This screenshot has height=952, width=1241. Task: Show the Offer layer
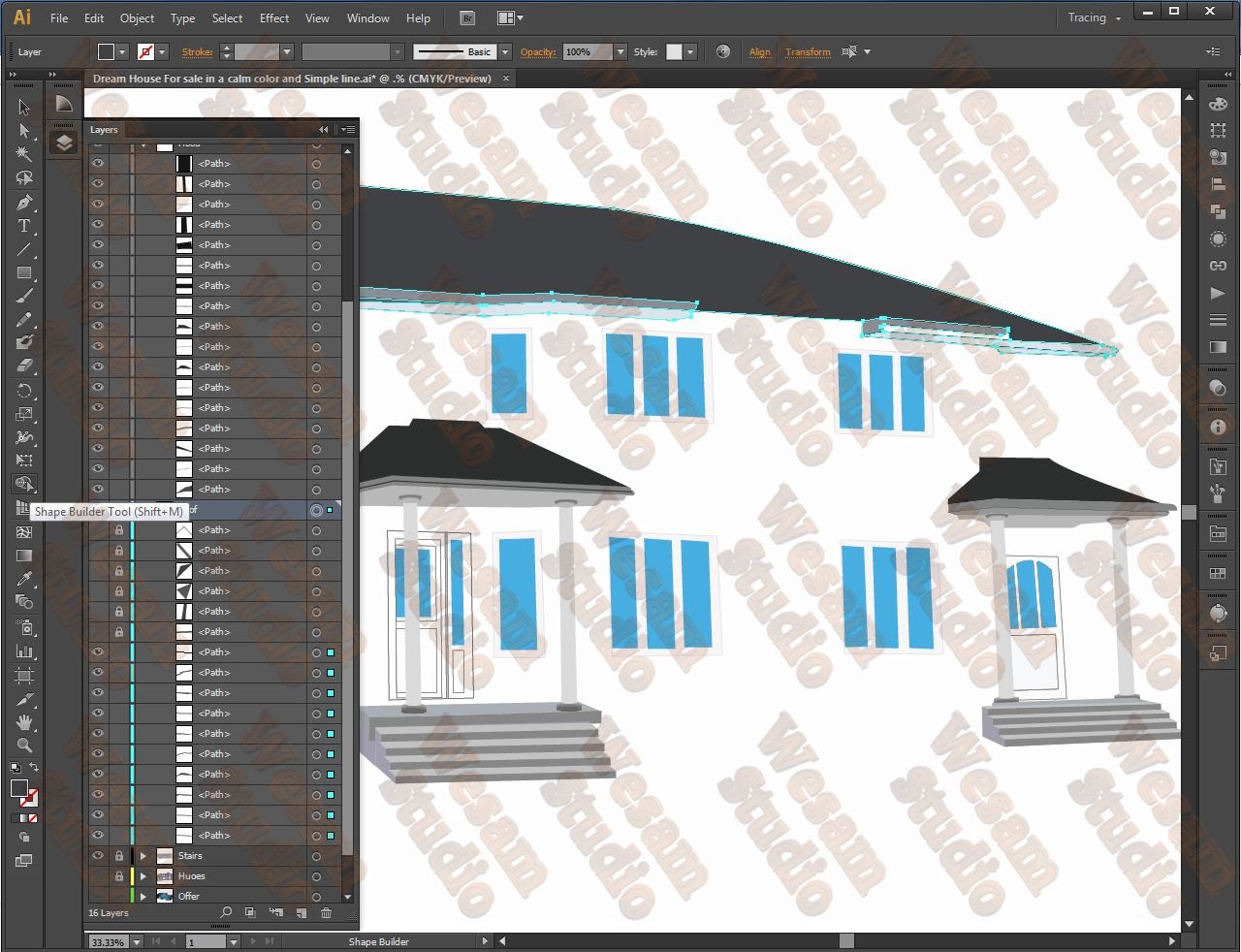pyautogui.click(x=98, y=897)
